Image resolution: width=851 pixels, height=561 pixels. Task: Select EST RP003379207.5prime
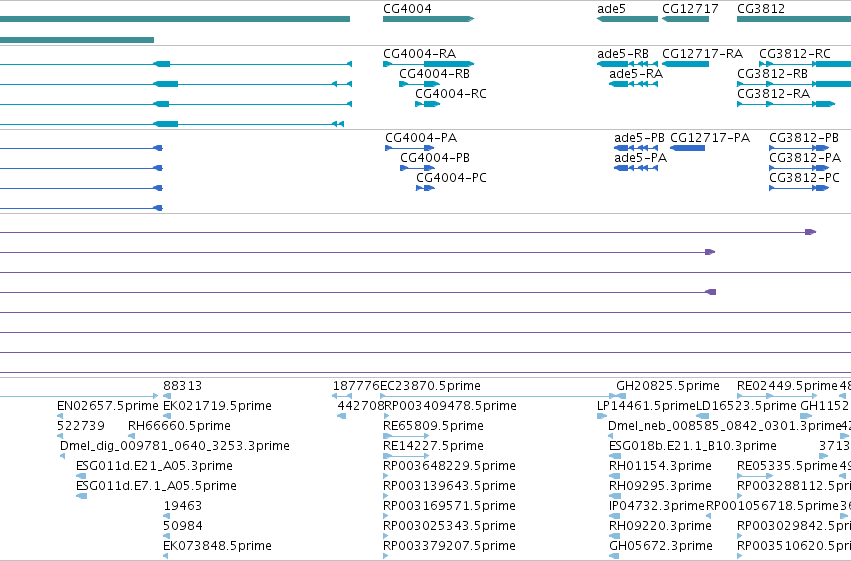pyautogui.click(x=386, y=556)
